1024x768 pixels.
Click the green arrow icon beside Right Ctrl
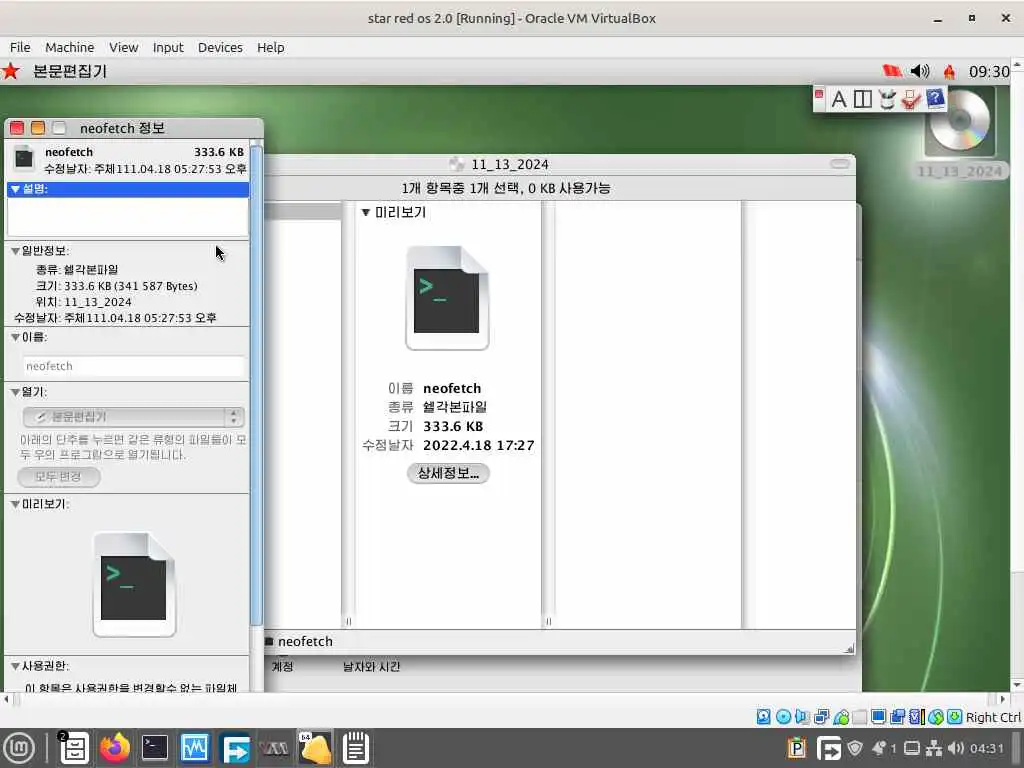(x=954, y=717)
